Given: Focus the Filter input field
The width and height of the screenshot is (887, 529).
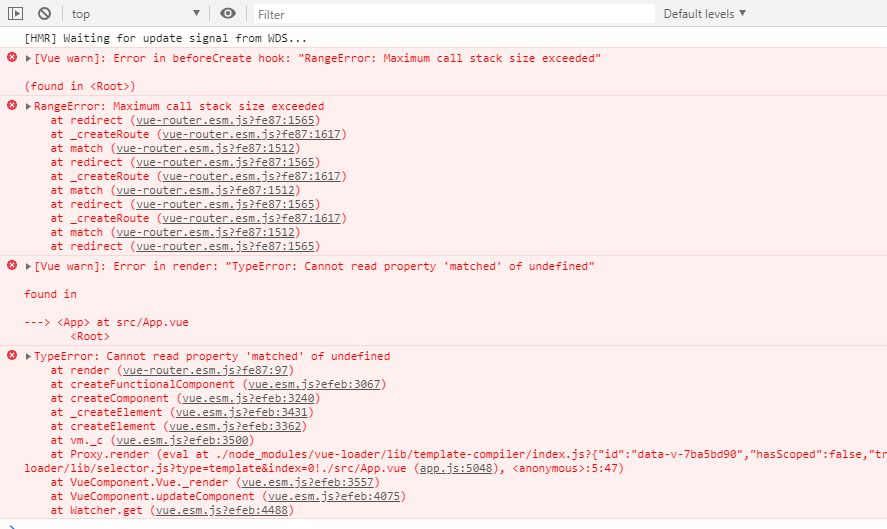Looking at the screenshot, I should coord(454,14).
